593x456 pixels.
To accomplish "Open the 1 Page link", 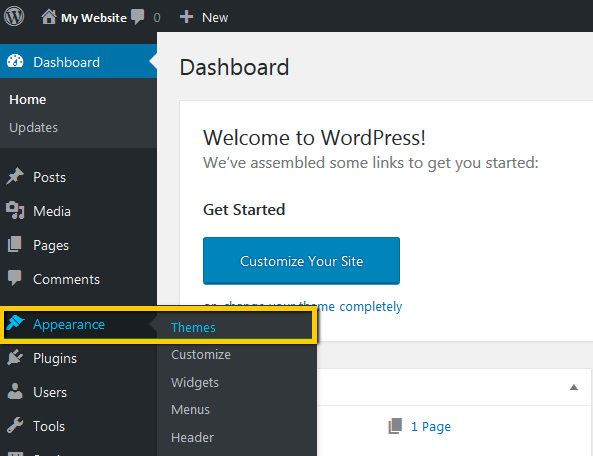I will pyautogui.click(x=431, y=427).
